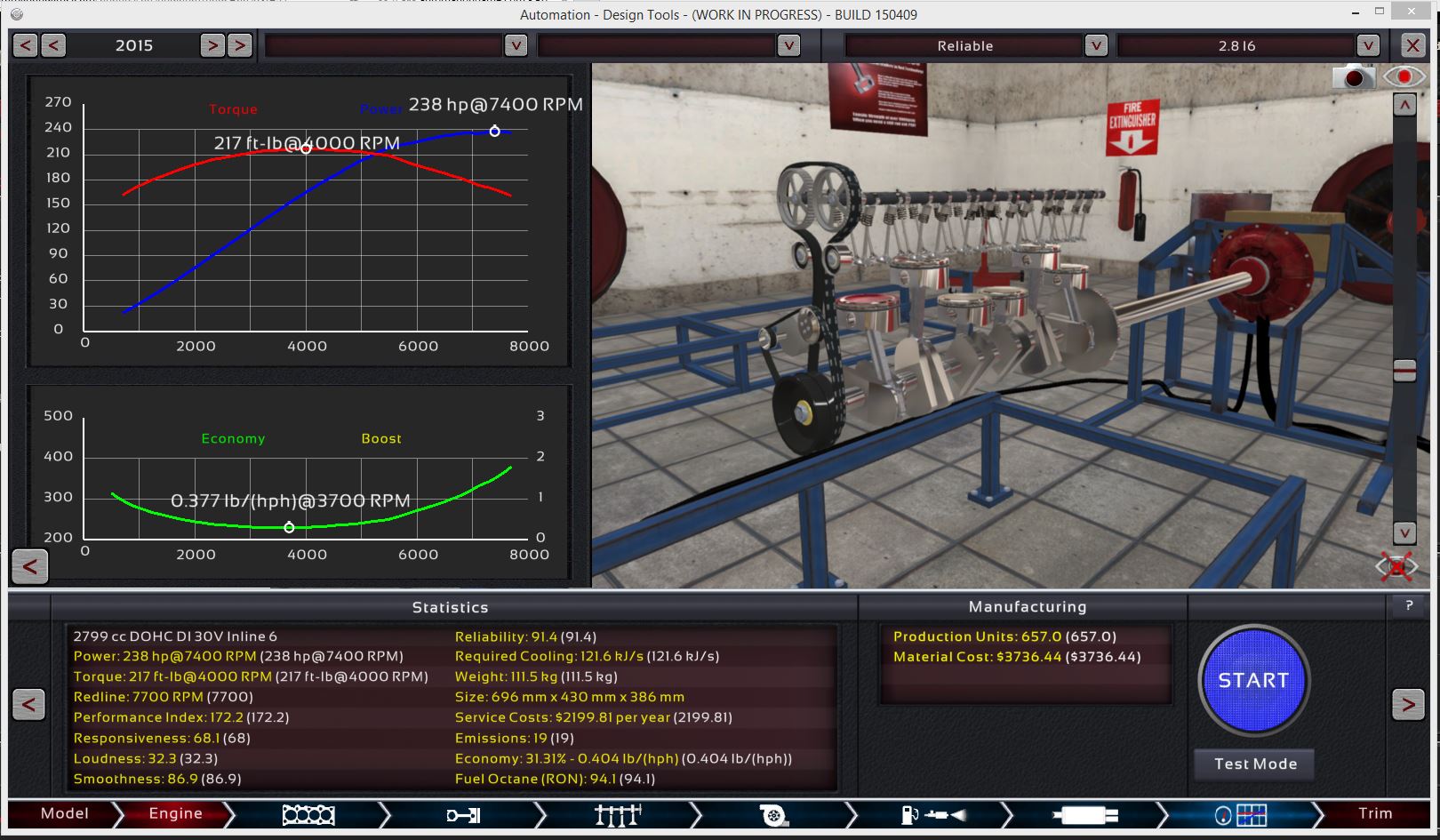The height and width of the screenshot is (840, 1440).
Task: Toggle the crossed-out red view icon
Action: point(1396,565)
